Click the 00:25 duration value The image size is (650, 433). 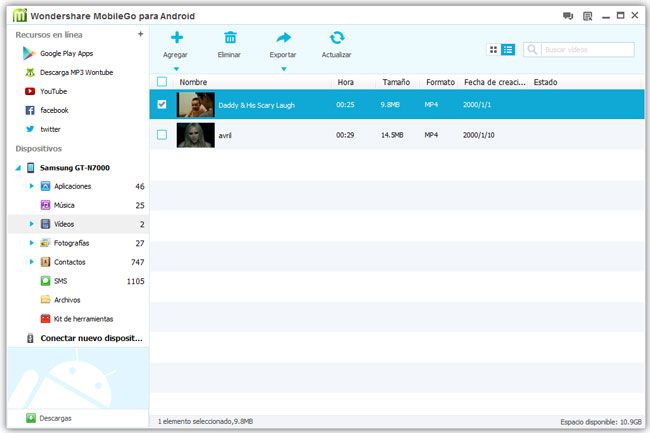click(345, 105)
